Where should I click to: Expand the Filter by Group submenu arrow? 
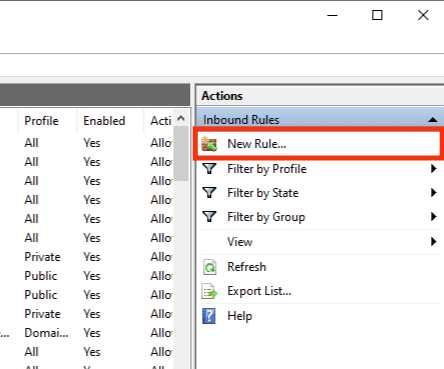[433, 217]
